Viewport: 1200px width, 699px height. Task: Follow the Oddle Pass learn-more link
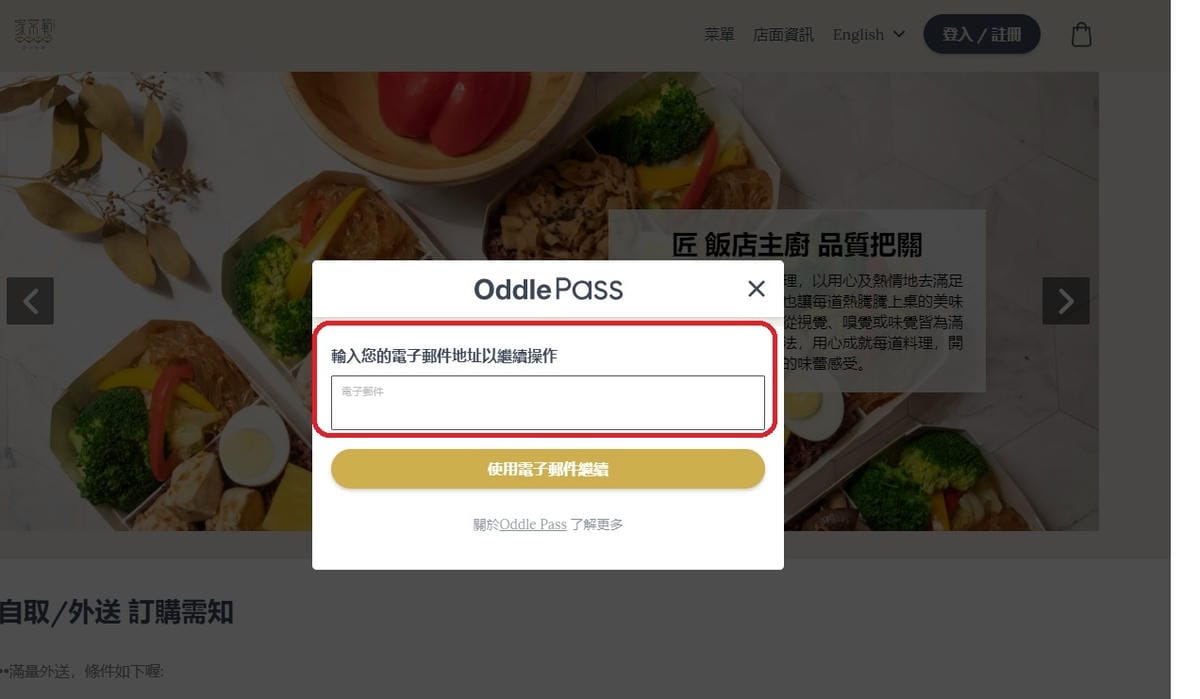pos(533,524)
